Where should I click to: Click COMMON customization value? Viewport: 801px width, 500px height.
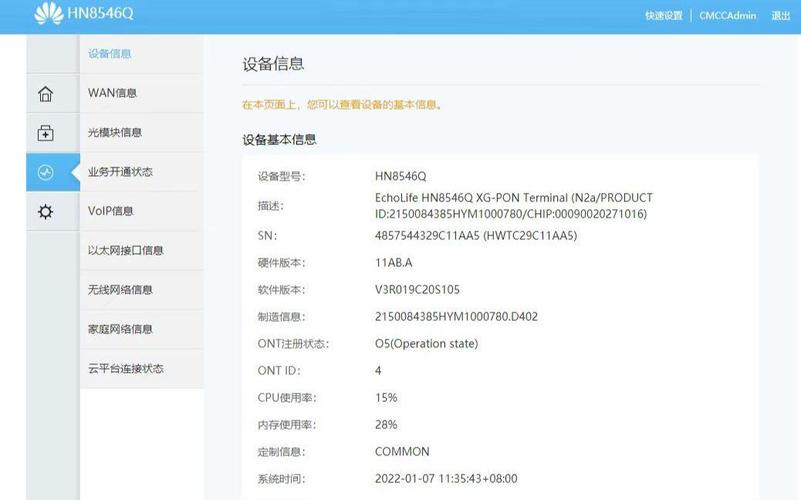coord(402,452)
